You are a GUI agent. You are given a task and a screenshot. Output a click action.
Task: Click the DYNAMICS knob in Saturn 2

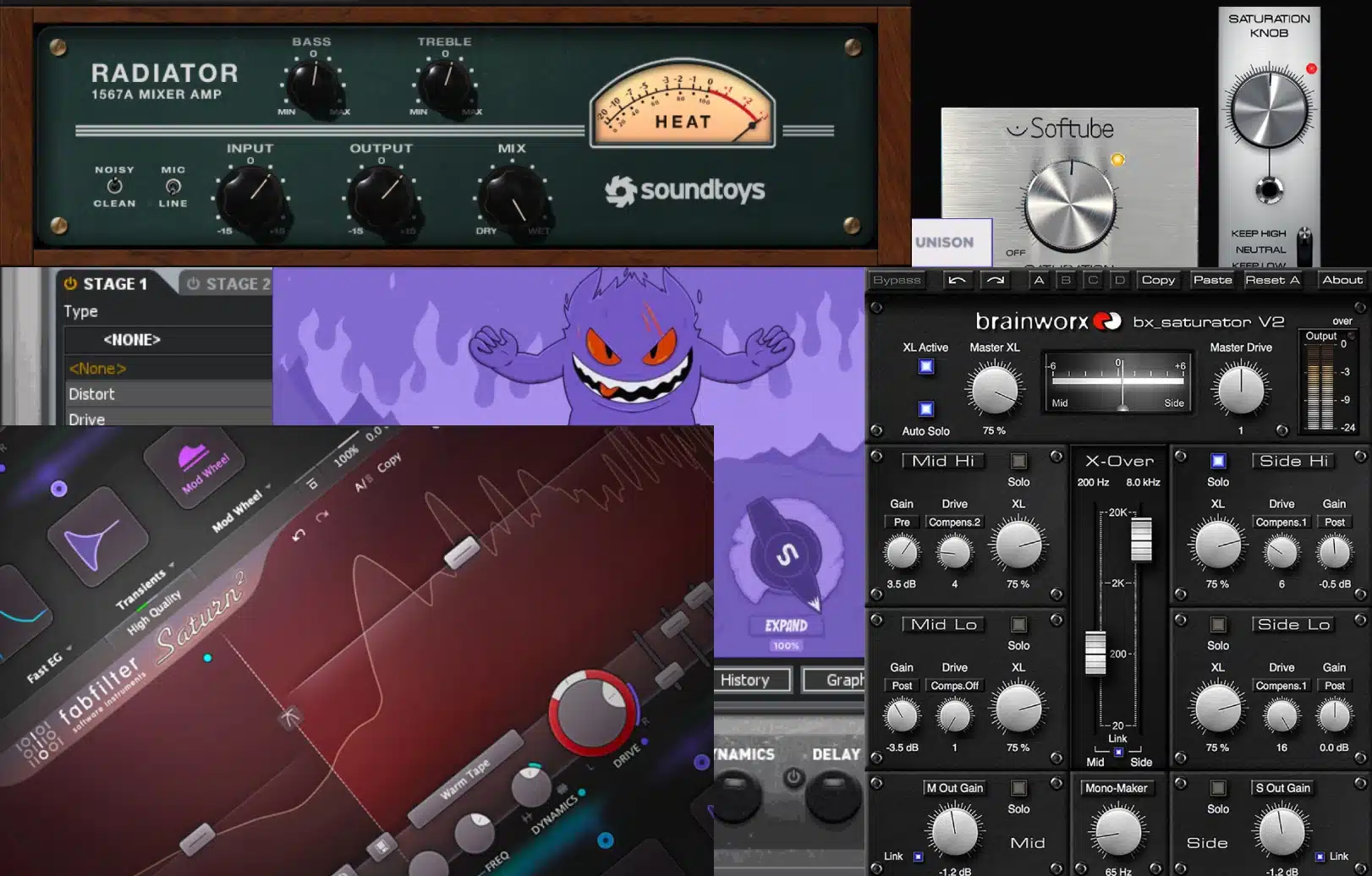click(531, 786)
